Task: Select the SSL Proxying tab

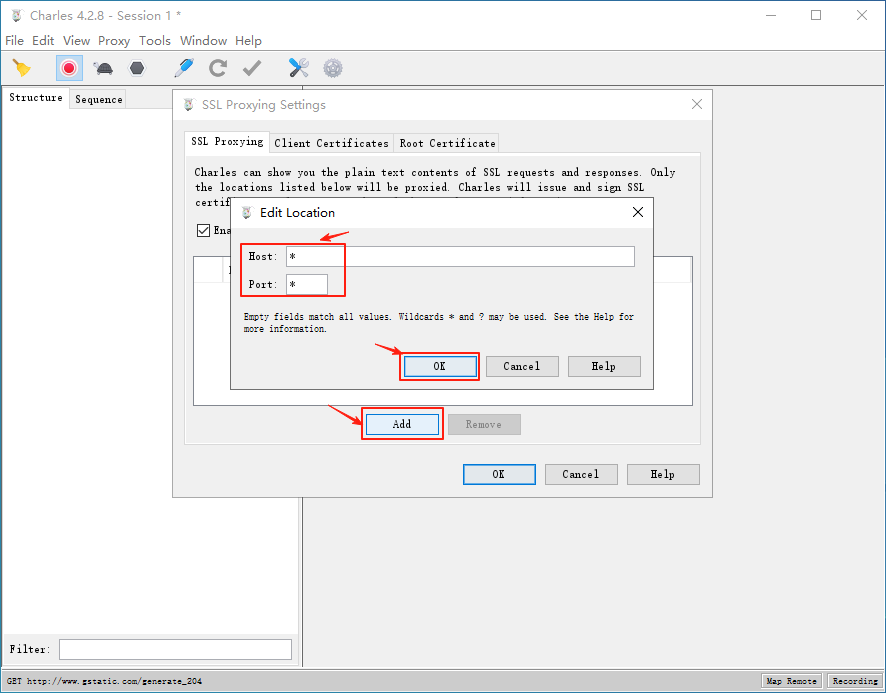Action: pos(227,141)
